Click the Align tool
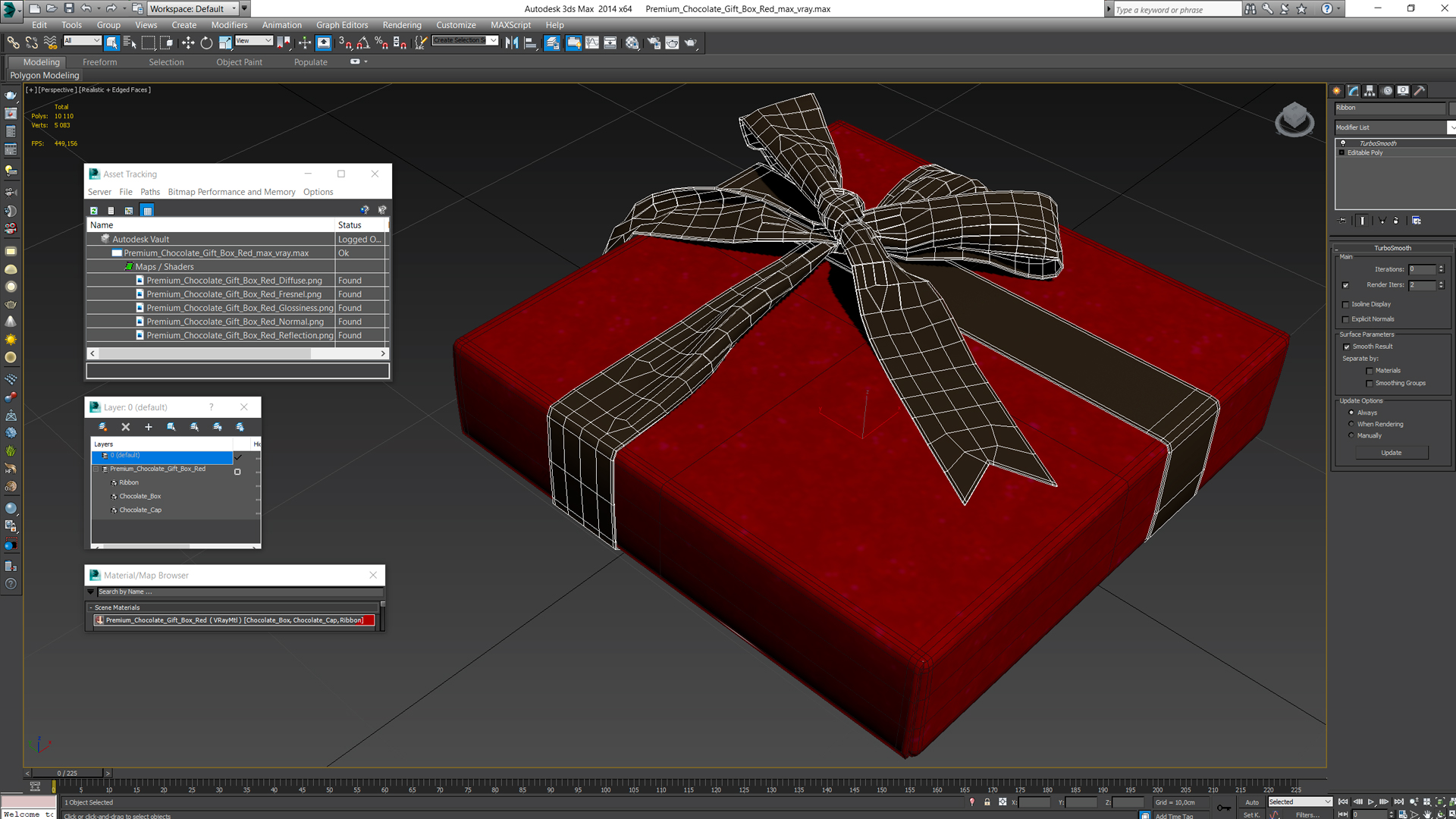 click(531, 42)
